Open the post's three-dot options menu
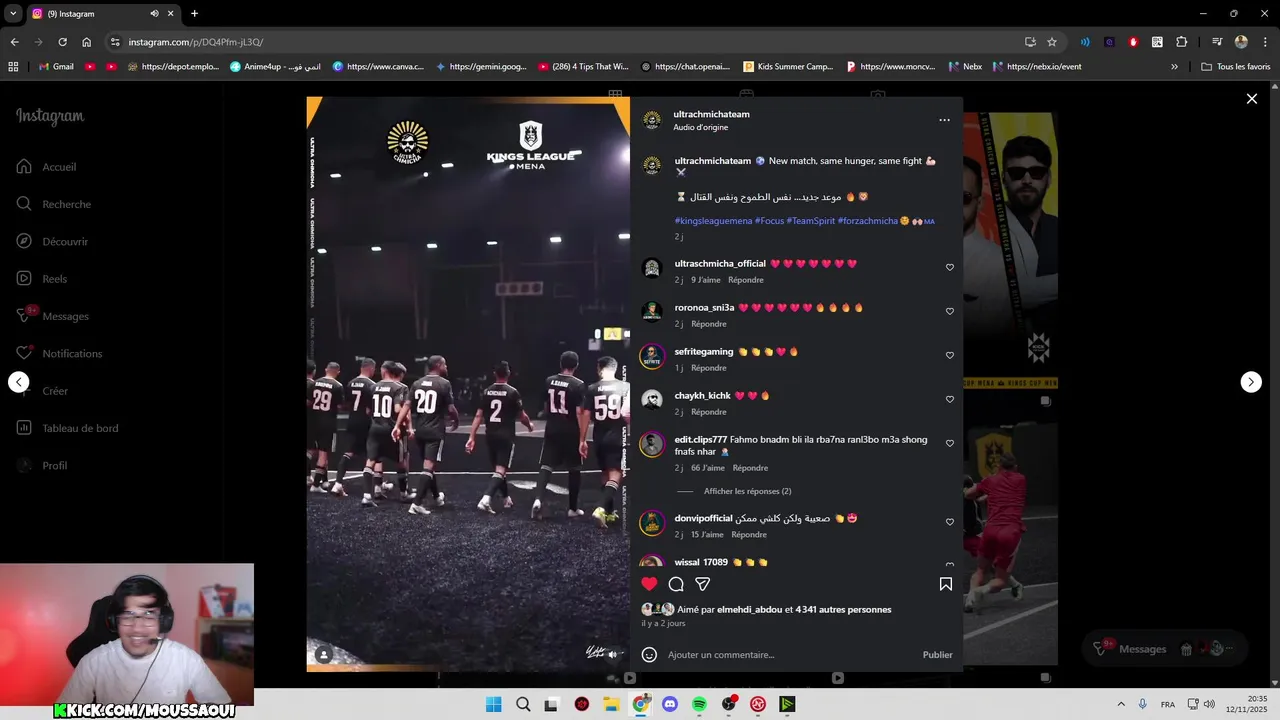 (x=944, y=120)
